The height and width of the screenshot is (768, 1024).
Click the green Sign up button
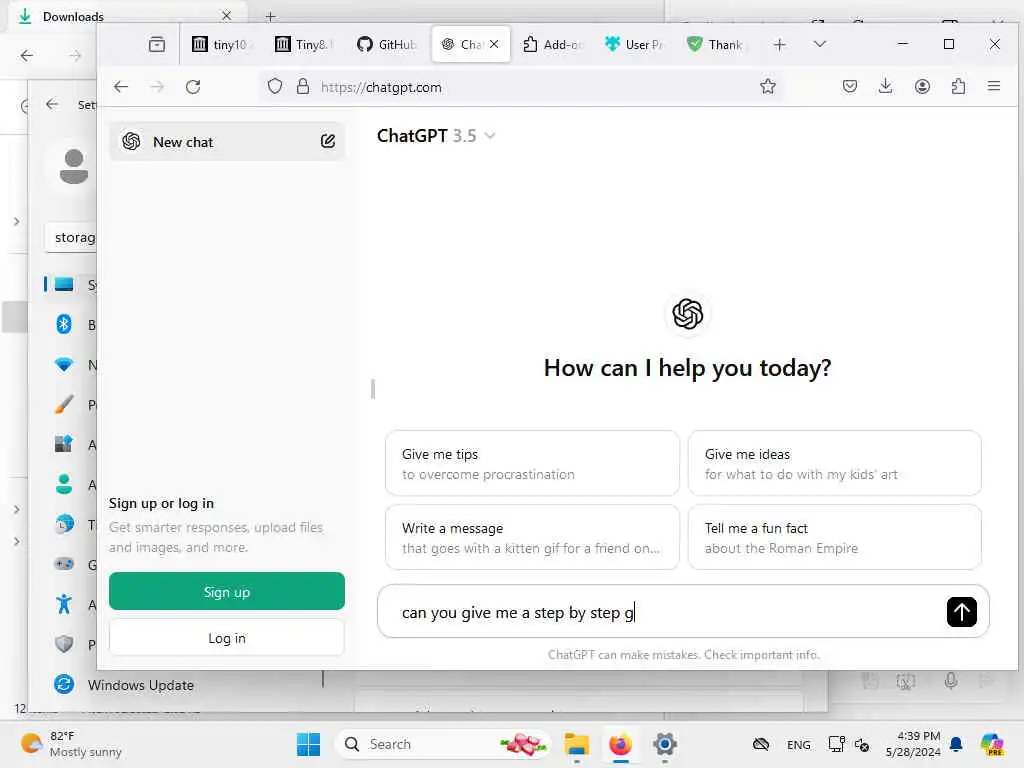point(227,591)
